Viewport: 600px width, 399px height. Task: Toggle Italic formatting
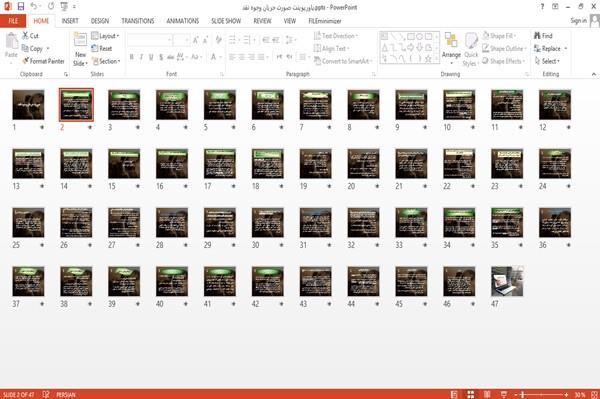pyautogui.click(x=141, y=57)
